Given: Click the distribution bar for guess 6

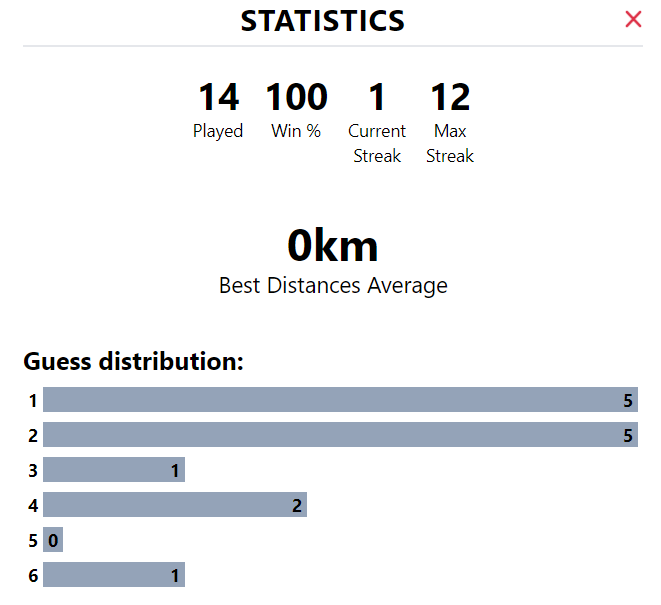Looking at the screenshot, I should click(x=114, y=575).
